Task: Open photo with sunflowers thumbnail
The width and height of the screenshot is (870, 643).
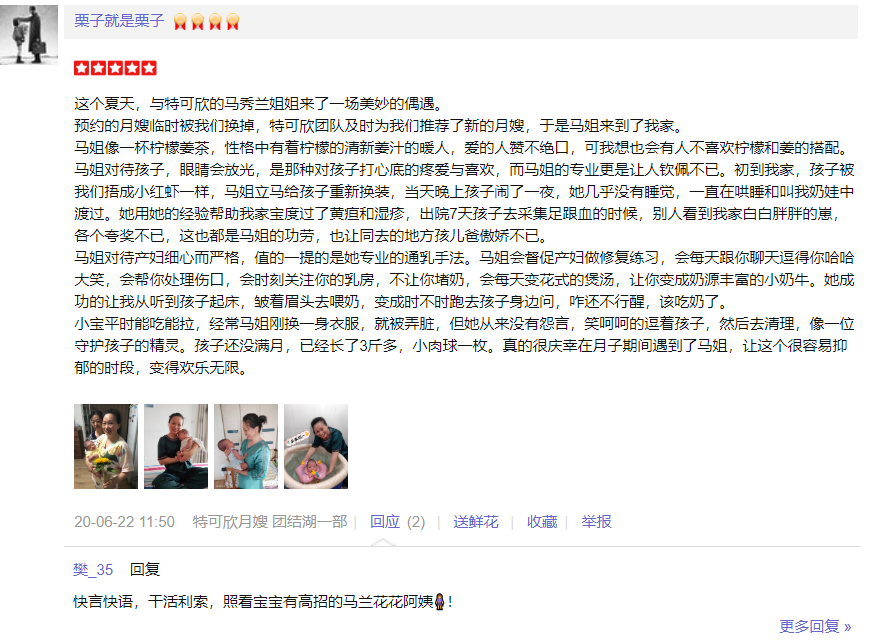Action: pos(106,446)
